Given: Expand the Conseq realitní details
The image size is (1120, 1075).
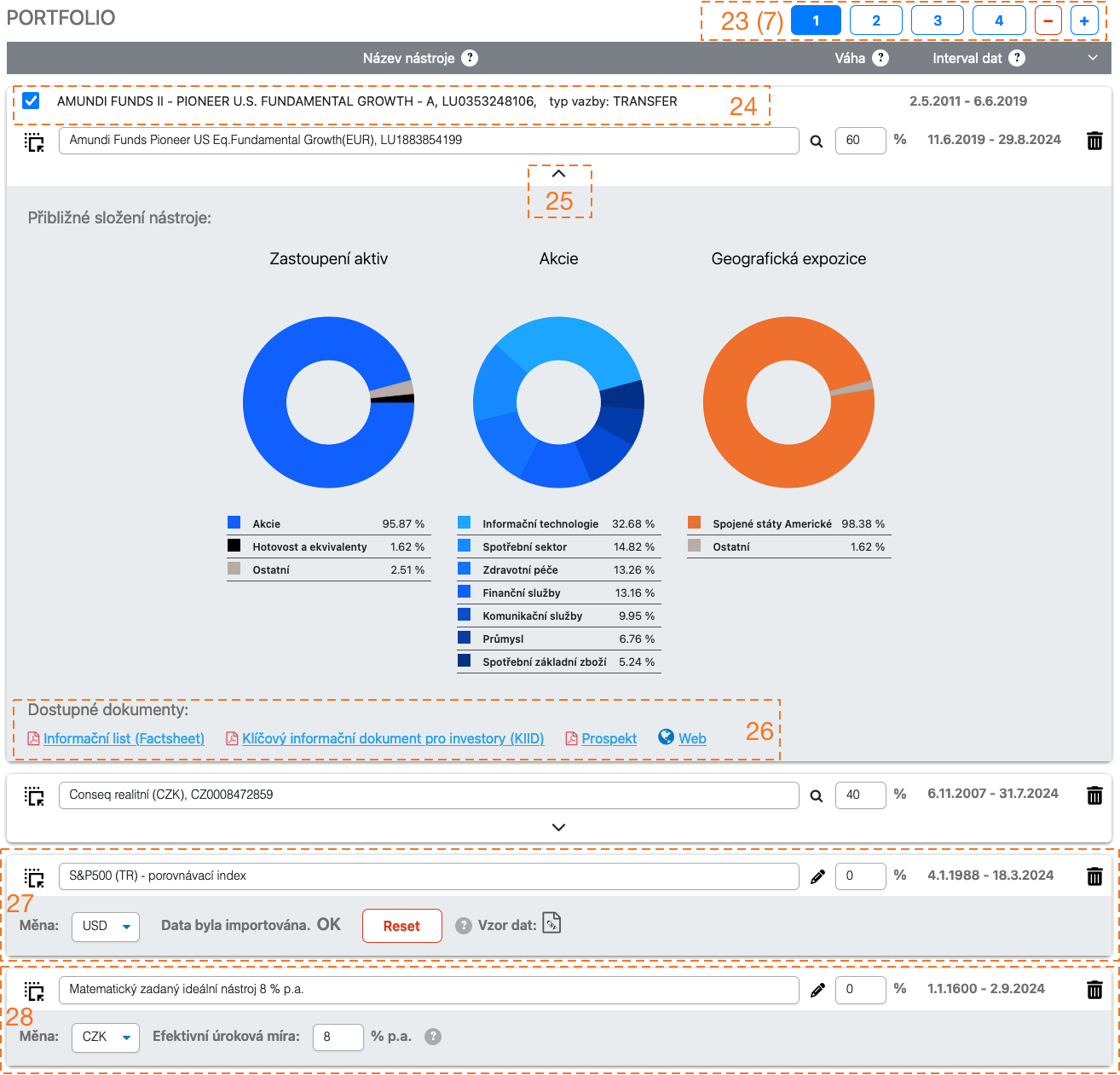Looking at the screenshot, I should point(558,827).
